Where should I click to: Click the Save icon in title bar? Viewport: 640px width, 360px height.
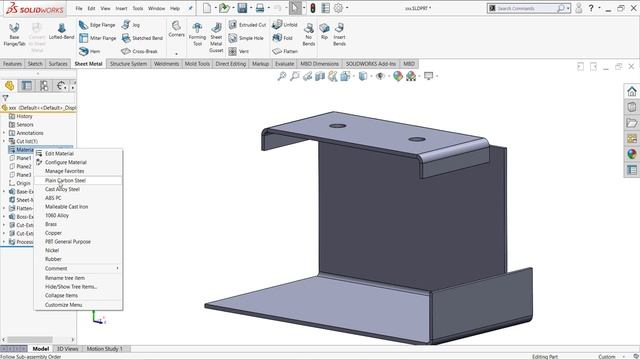click(242, 8)
